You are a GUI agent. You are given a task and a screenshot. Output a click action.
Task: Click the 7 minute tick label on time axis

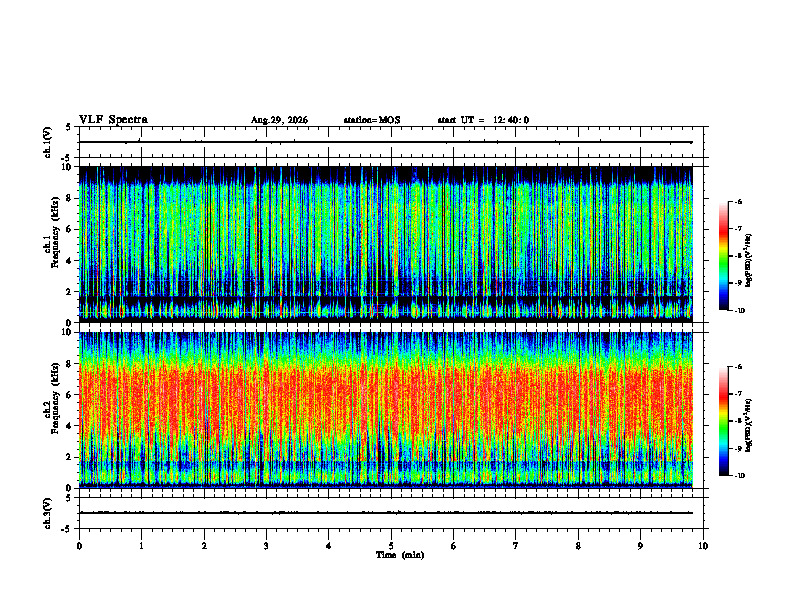coord(516,546)
